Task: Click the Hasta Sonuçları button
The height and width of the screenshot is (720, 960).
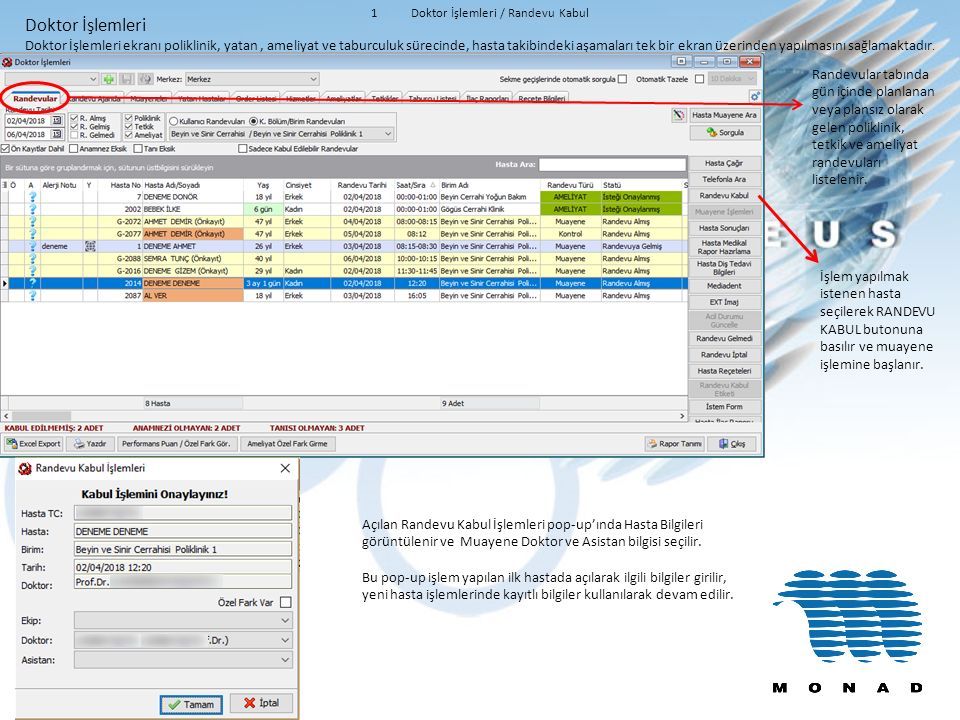Action: 724,228
